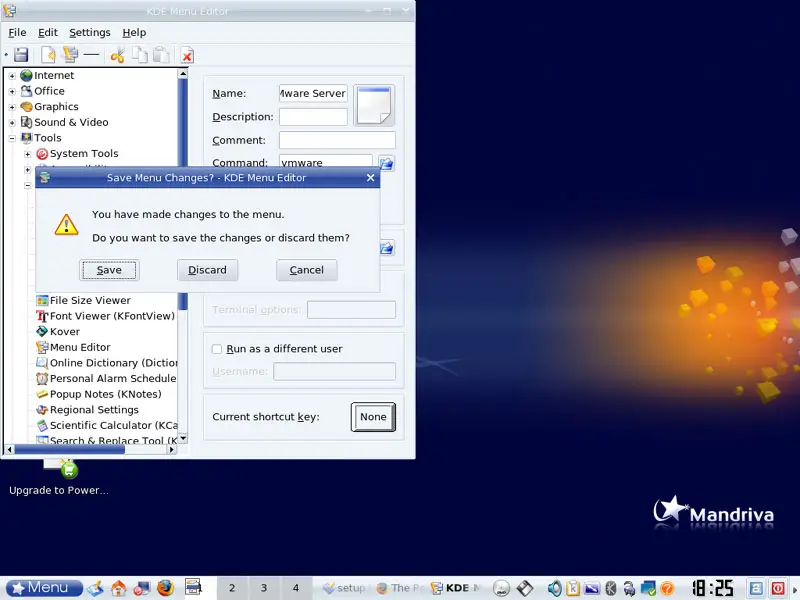Select Kover in the tree

pyautogui.click(x=58, y=332)
